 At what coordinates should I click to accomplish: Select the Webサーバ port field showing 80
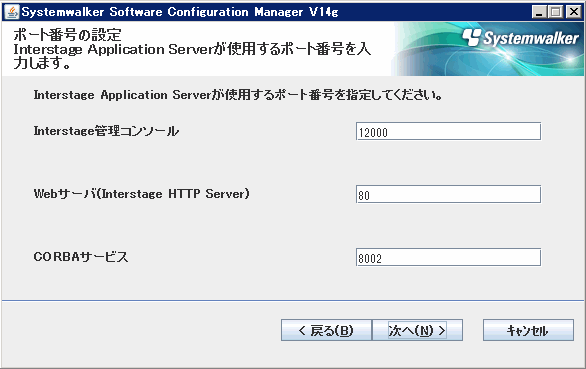(448, 194)
